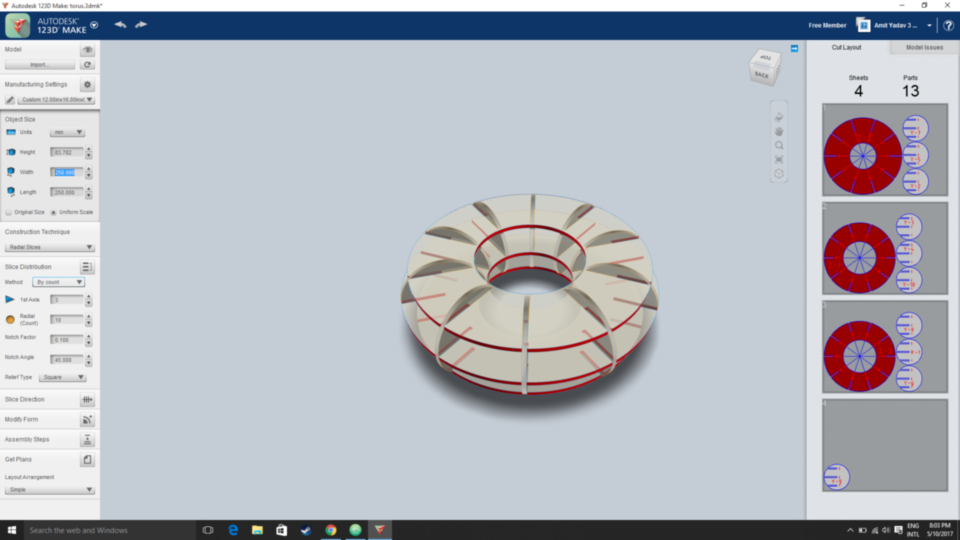960x540 pixels.
Task: Click the Length value field
Action: [67, 192]
